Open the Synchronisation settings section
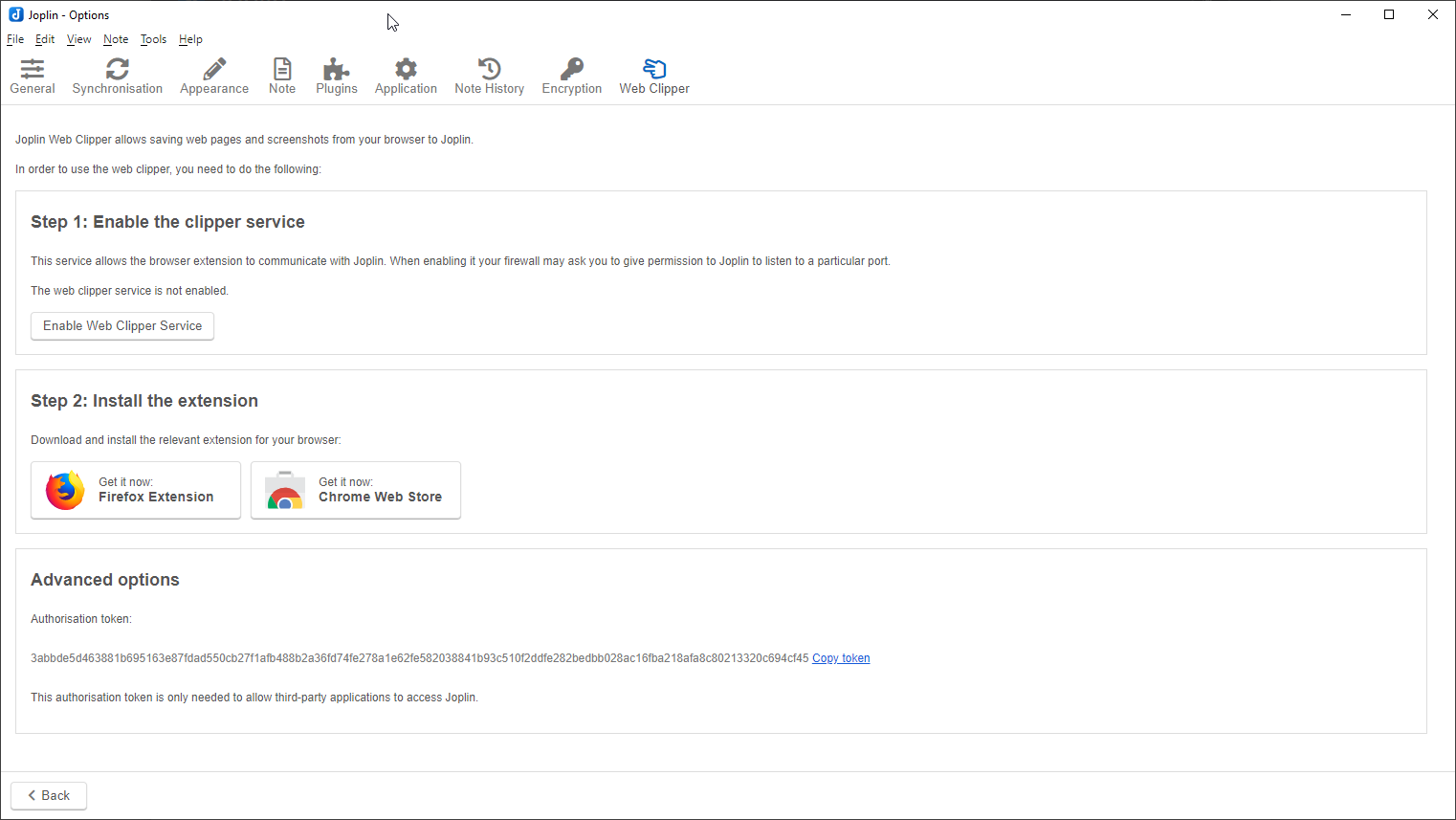Screen dimensions: 1456x820 tap(118, 77)
